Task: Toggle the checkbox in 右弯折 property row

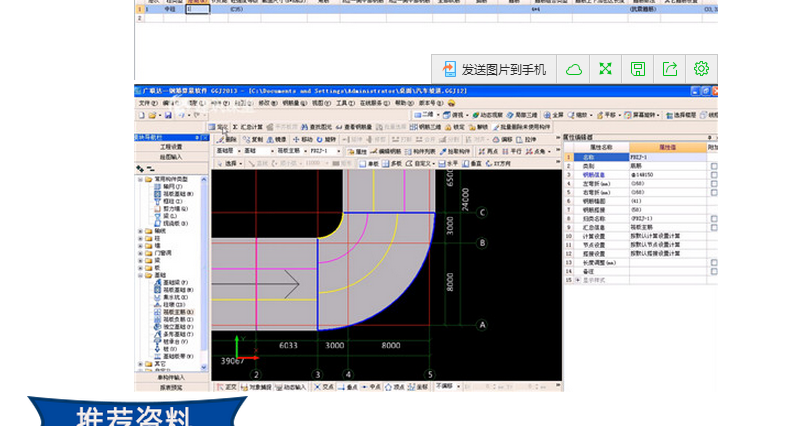Action: tap(714, 192)
